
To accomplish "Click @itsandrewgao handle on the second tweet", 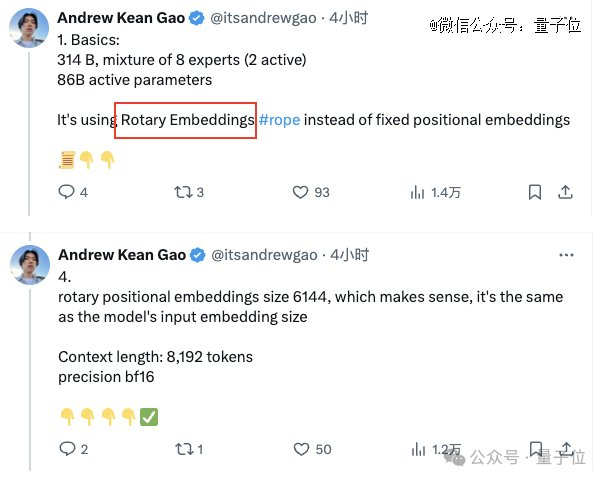I will tap(264, 255).
